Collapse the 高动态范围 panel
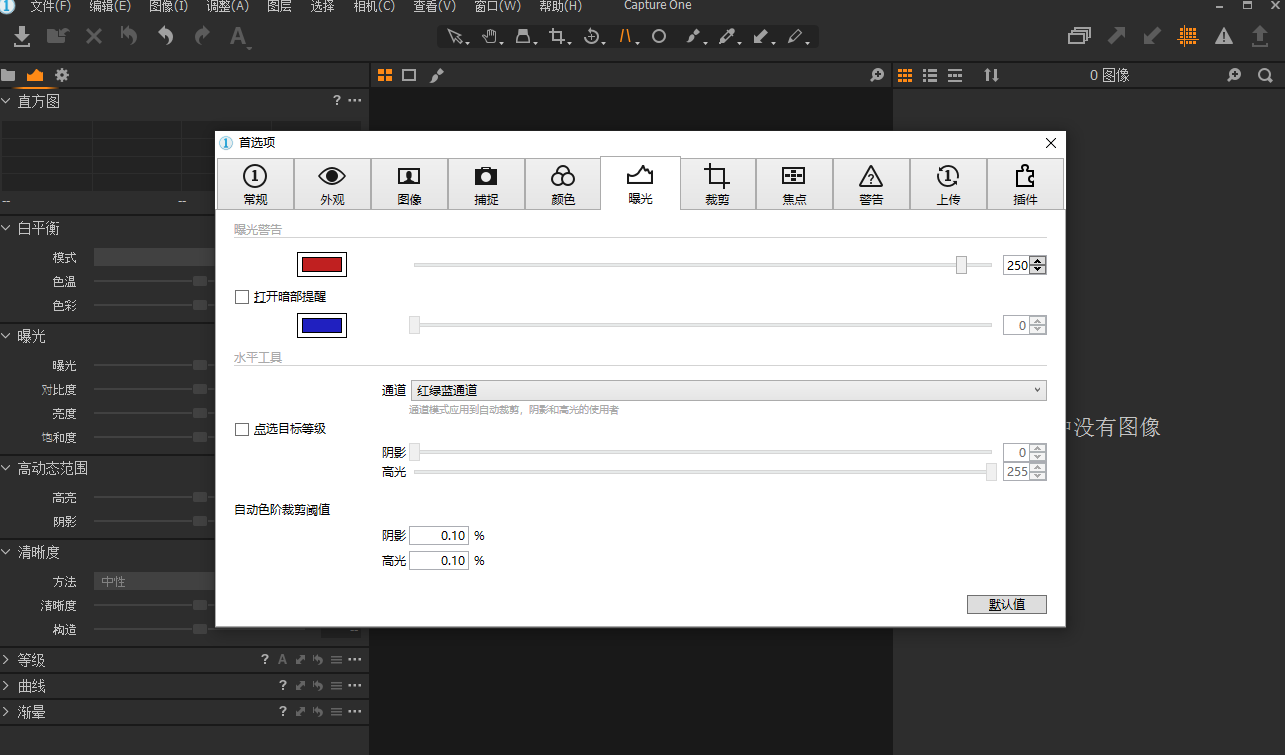Image resolution: width=1285 pixels, height=755 pixels. (6, 468)
